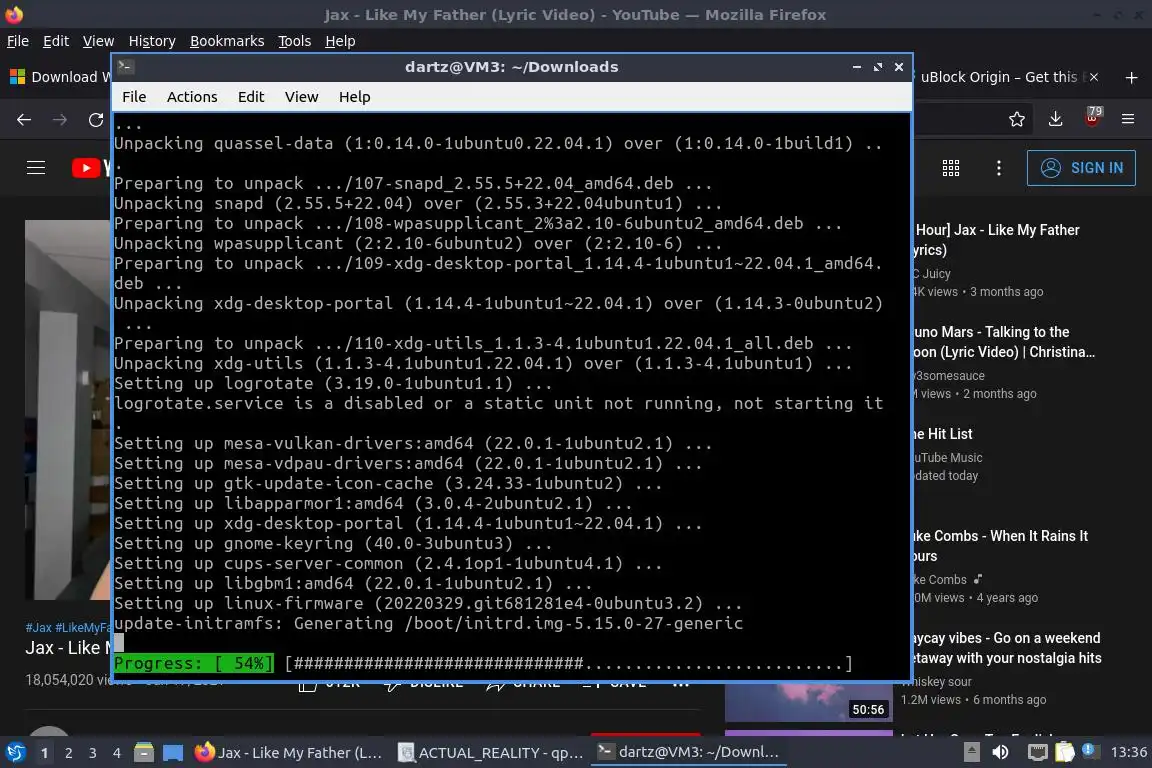Switch to workspace 3 in taskbar
The width and height of the screenshot is (1152, 768).
point(93,753)
